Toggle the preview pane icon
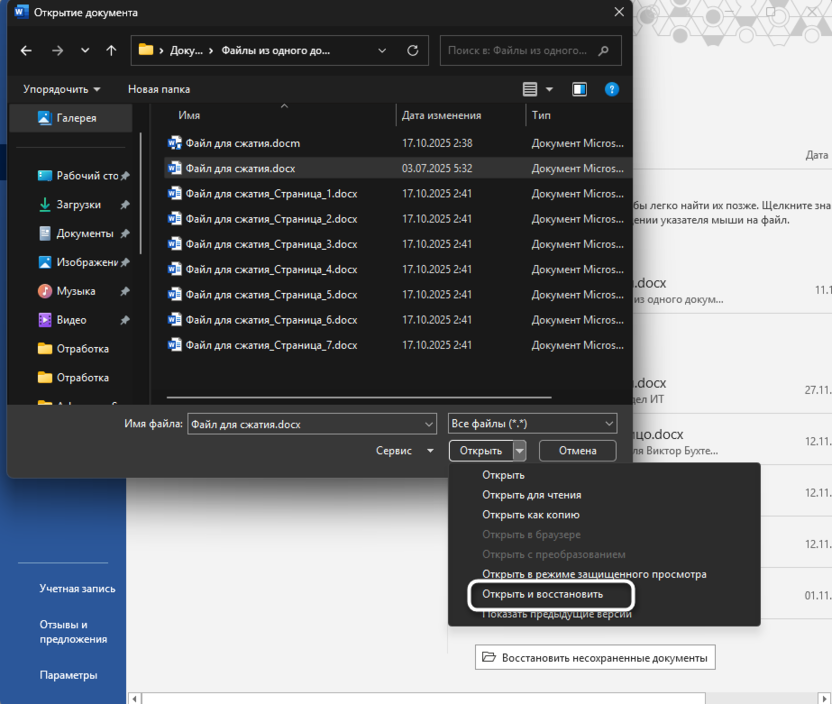This screenshot has height=704, width=832. click(579, 90)
